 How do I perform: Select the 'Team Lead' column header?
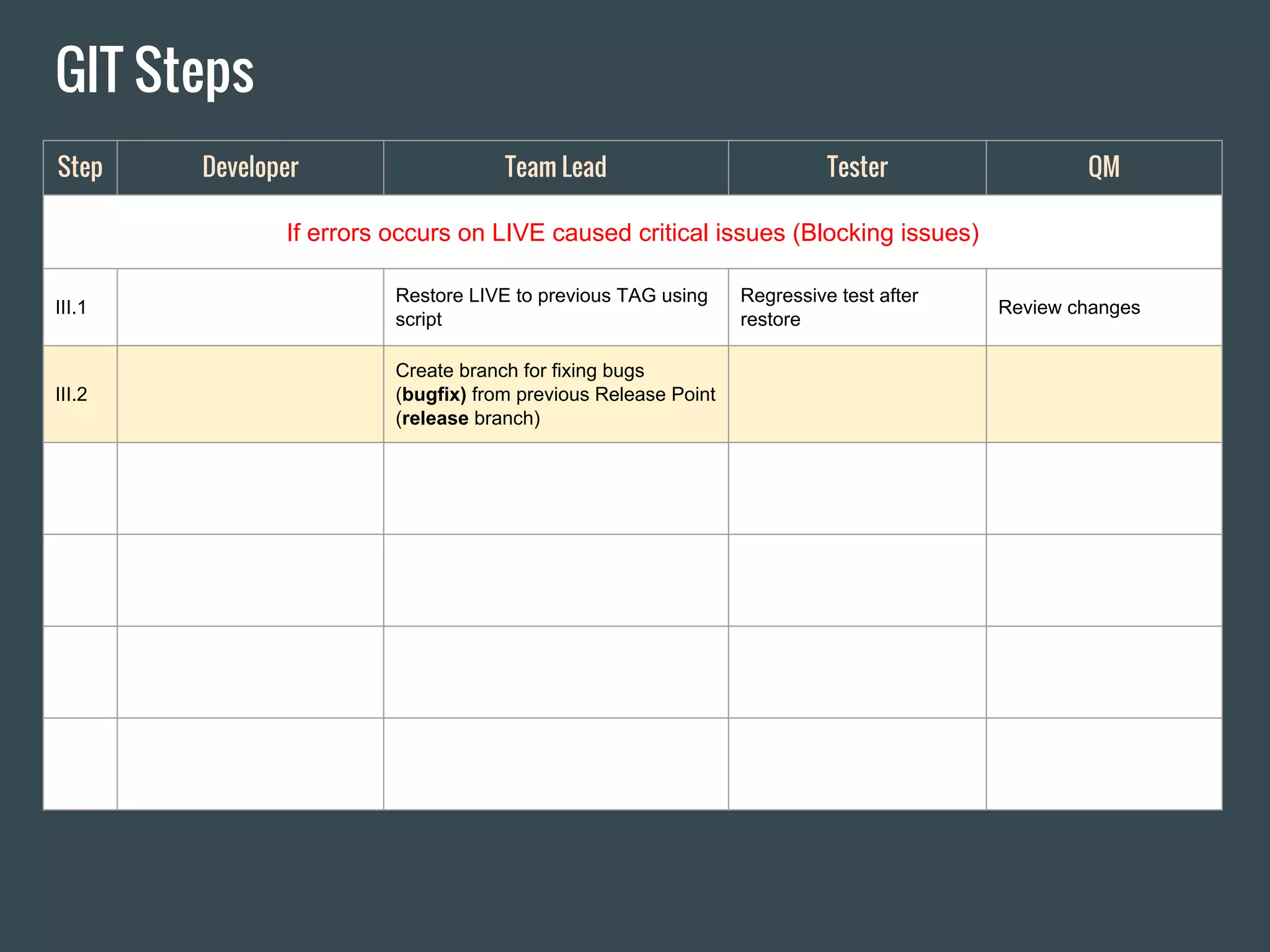pyautogui.click(x=556, y=167)
